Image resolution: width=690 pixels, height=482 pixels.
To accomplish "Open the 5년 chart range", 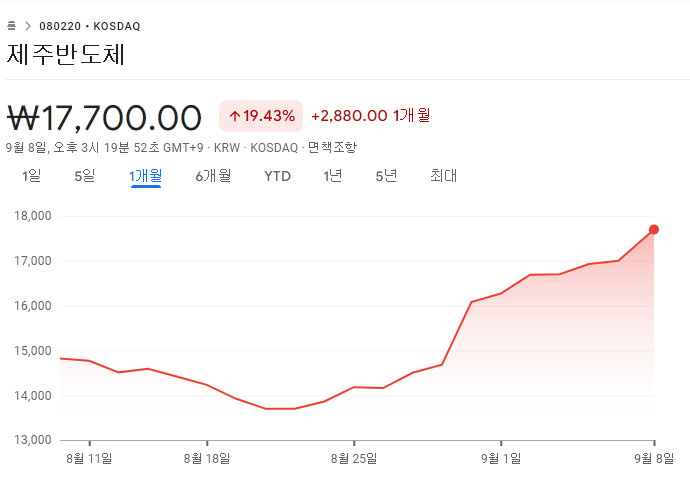I will tap(386, 176).
